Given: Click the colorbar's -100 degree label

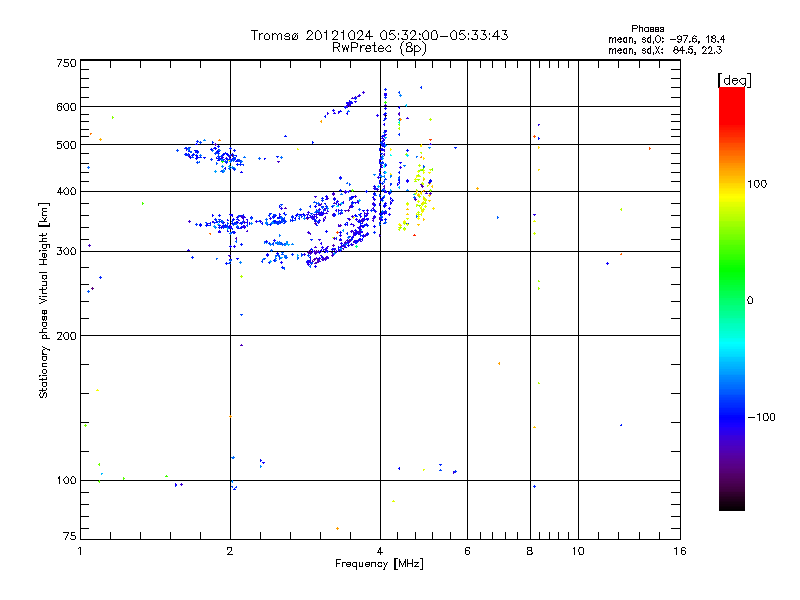Looking at the screenshot, I should (x=762, y=417).
